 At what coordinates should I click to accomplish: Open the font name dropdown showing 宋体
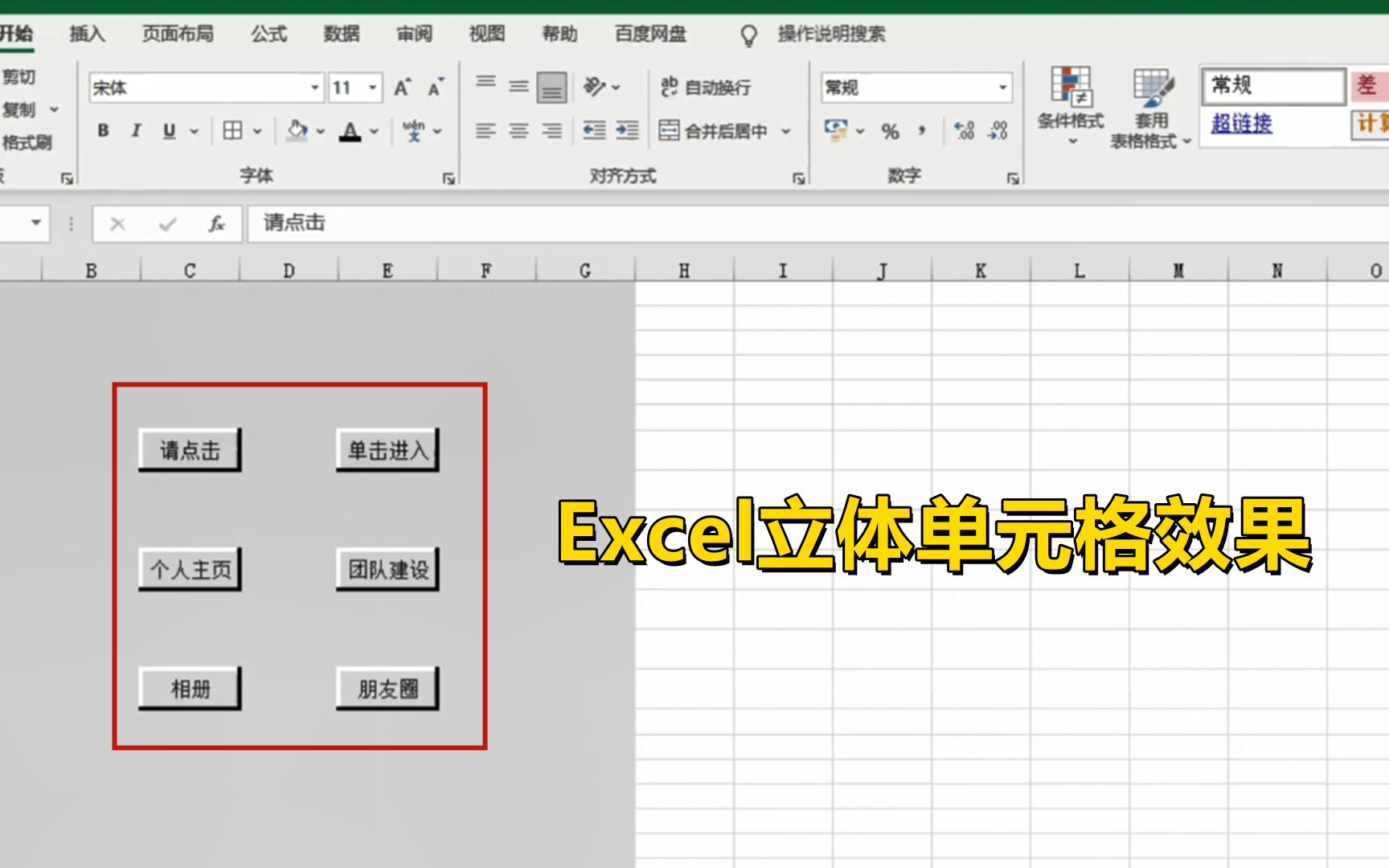tap(315, 87)
